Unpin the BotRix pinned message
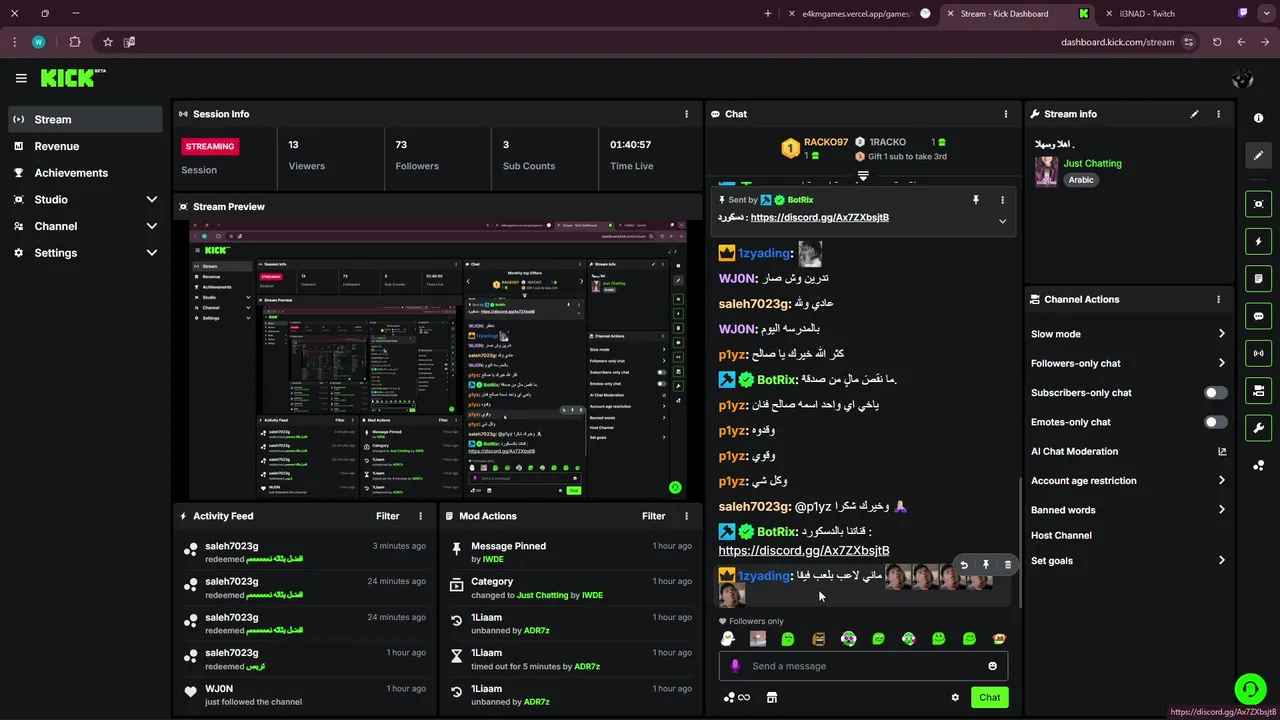 click(x=976, y=200)
